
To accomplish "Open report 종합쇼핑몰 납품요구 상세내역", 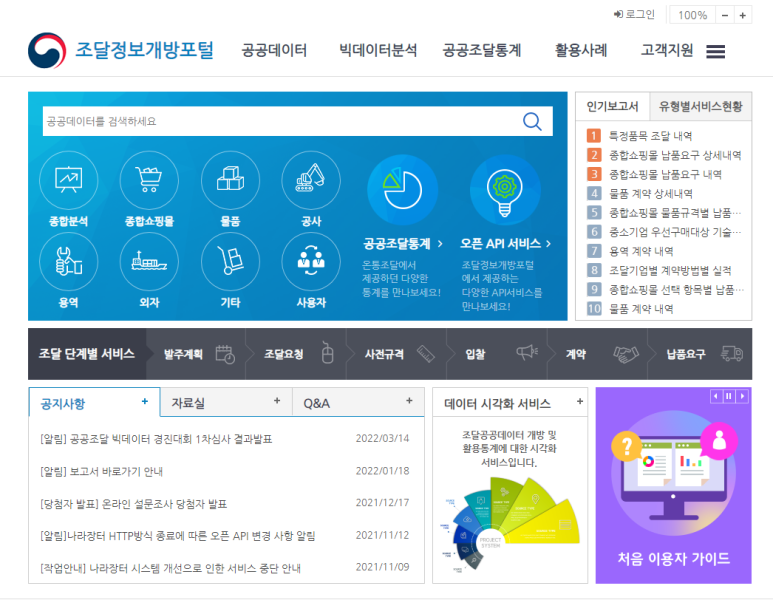I will [x=675, y=155].
